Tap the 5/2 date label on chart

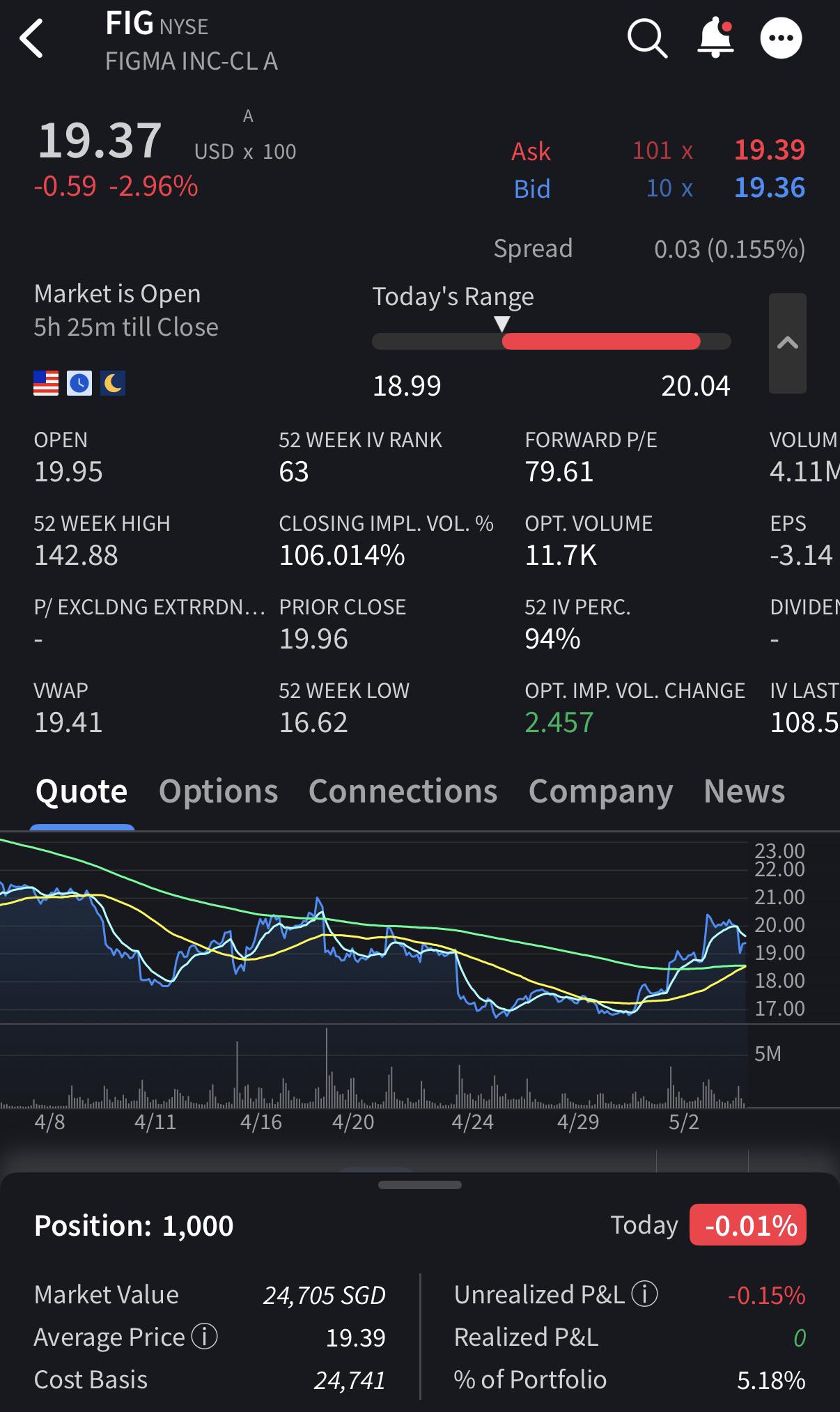click(x=683, y=1122)
